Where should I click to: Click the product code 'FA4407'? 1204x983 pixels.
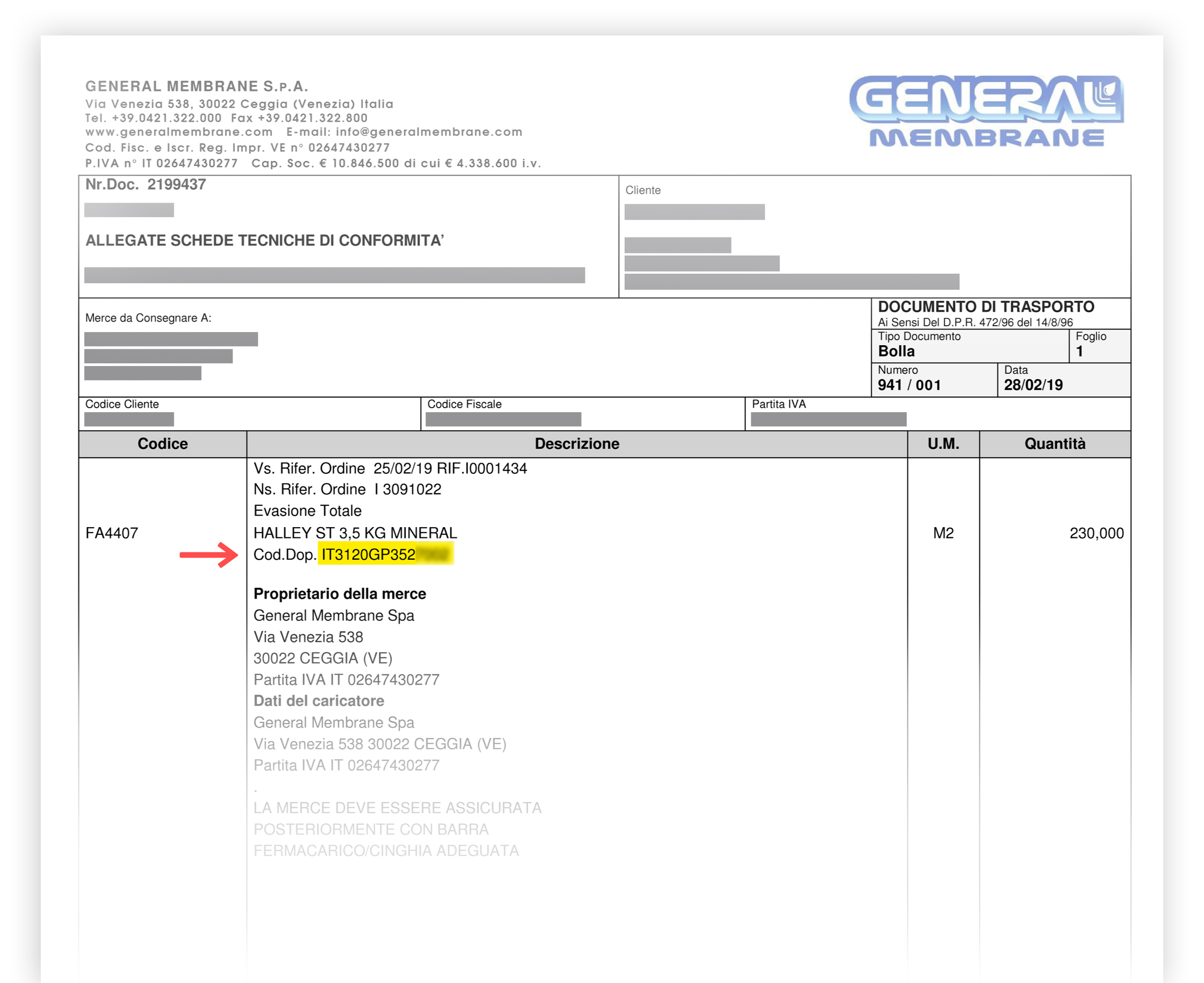pyautogui.click(x=112, y=533)
